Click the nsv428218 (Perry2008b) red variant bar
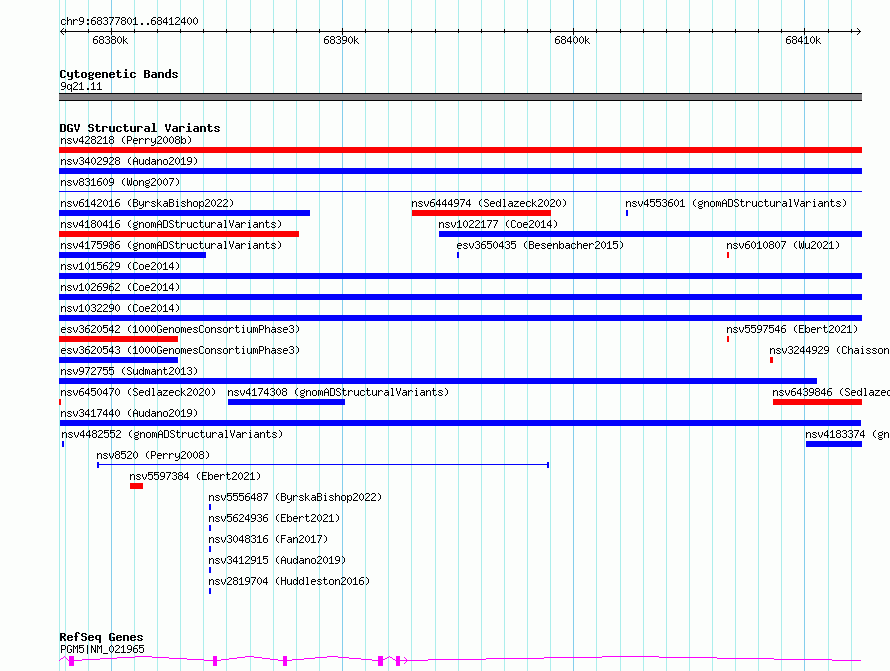The height and width of the screenshot is (671, 890). tap(460, 150)
